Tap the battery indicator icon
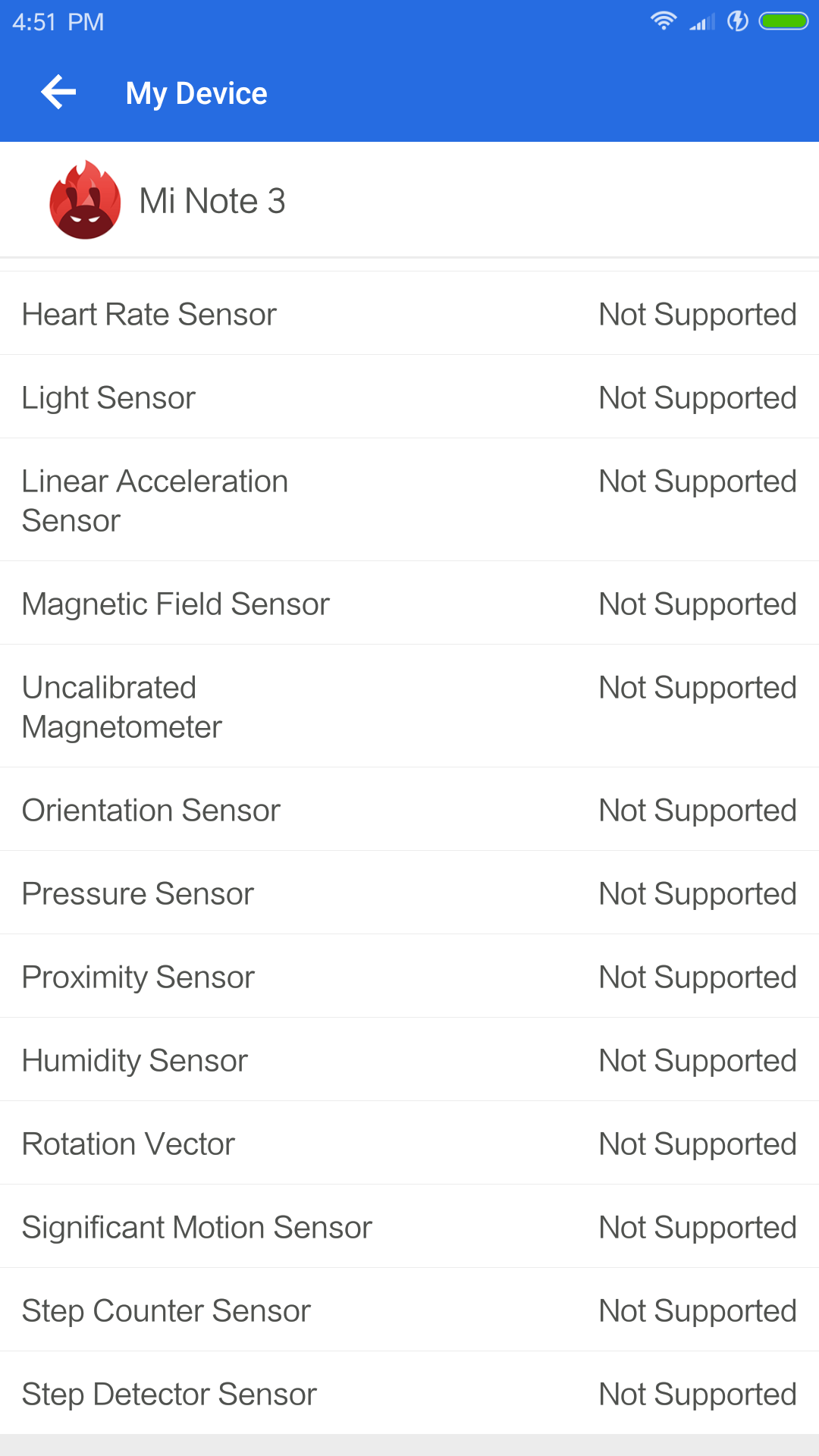The width and height of the screenshot is (819, 1456). click(x=783, y=21)
